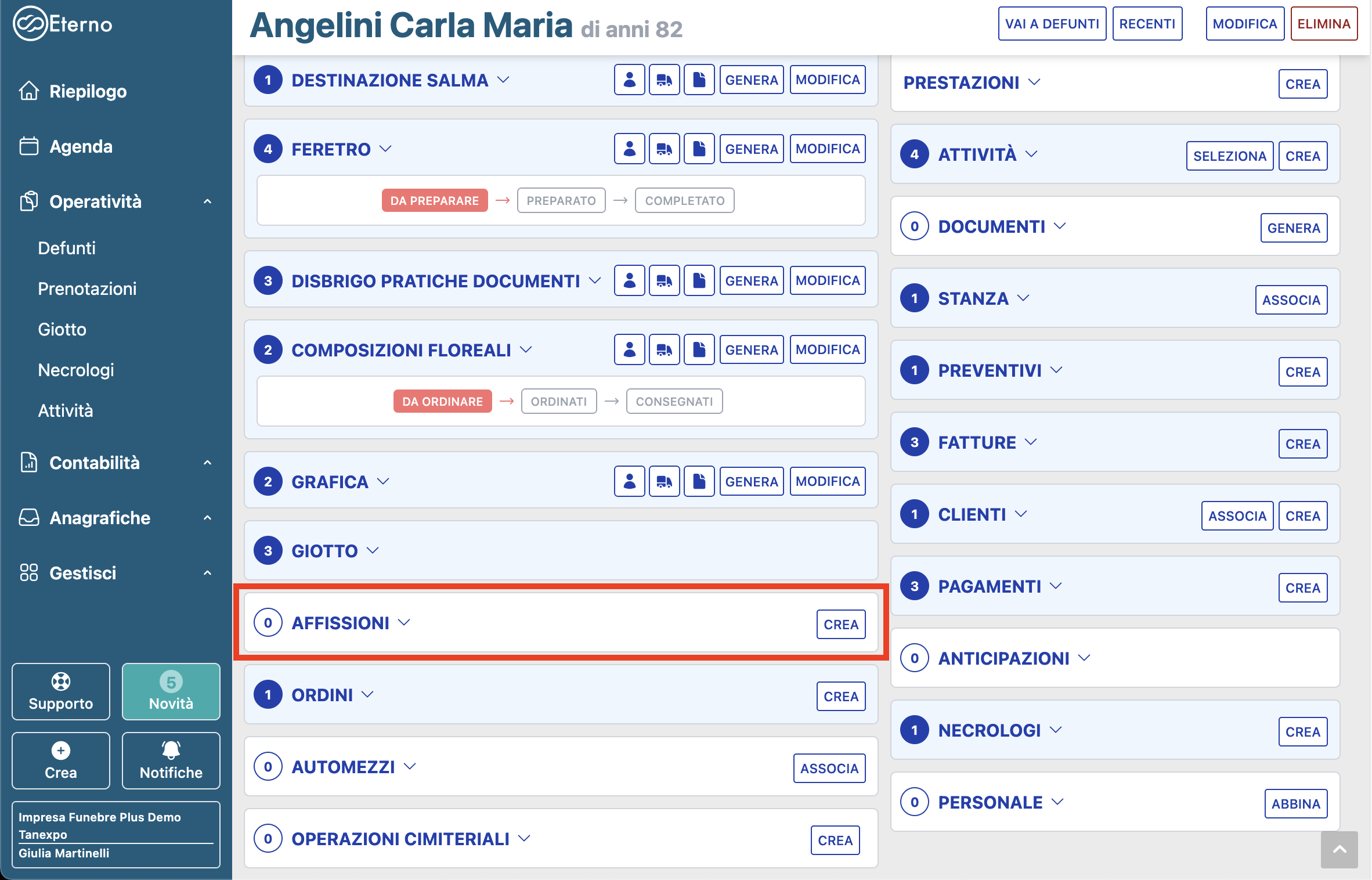Set Feretro status to Completato
This screenshot has height=880, width=1372.
click(x=684, y=201)
